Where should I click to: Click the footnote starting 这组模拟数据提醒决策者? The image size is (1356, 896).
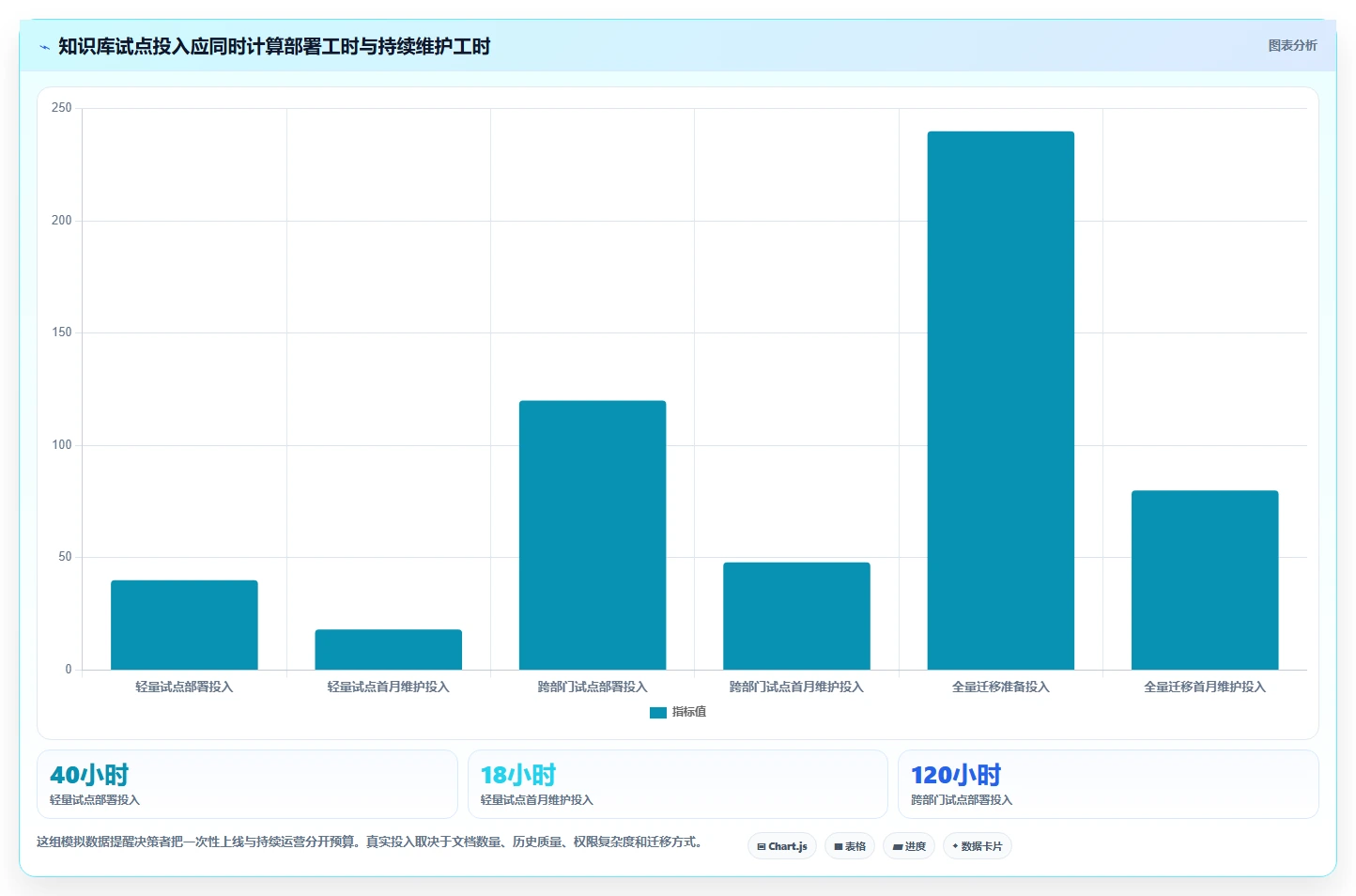pos(370,842)
